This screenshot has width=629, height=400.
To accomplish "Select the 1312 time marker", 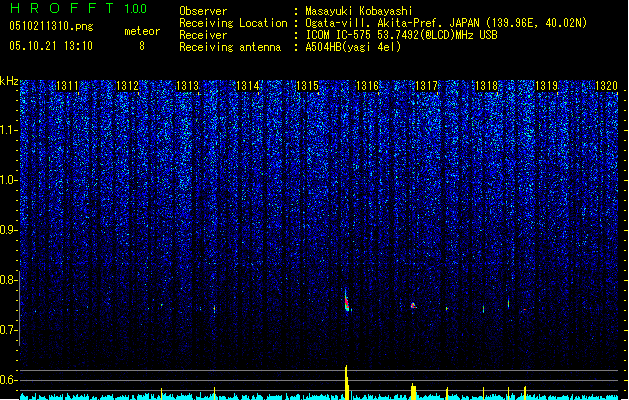I will (127, 86).
